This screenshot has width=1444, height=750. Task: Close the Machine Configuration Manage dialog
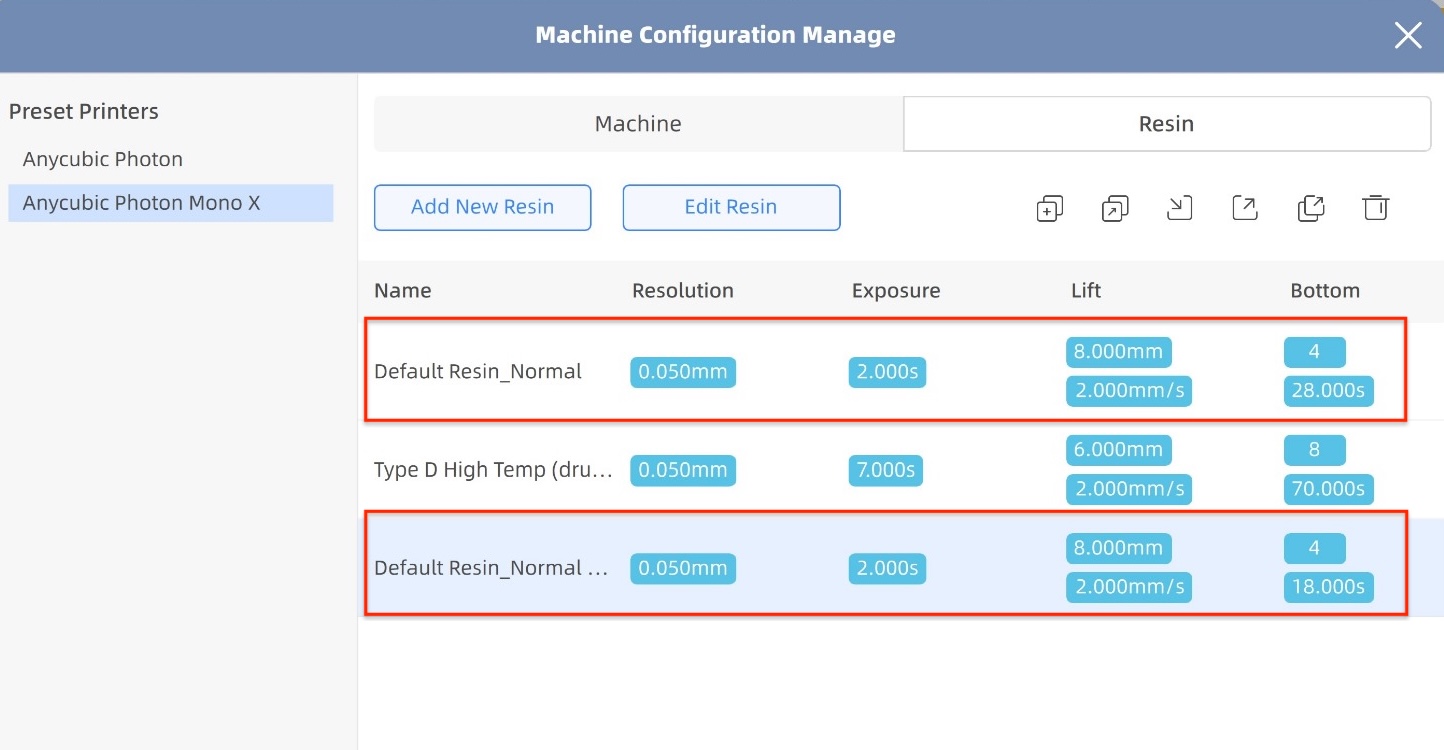coord(1408,36)
